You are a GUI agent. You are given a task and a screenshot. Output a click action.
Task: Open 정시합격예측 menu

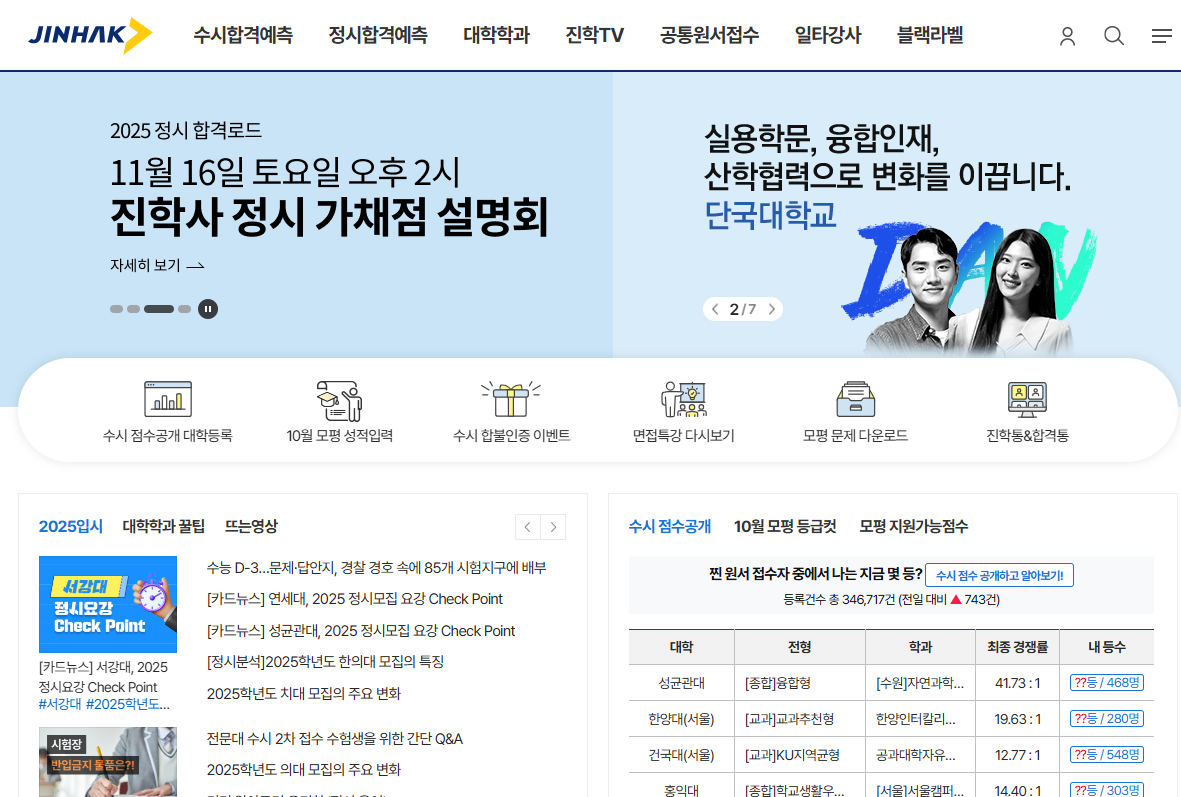(x=378, y=35)
